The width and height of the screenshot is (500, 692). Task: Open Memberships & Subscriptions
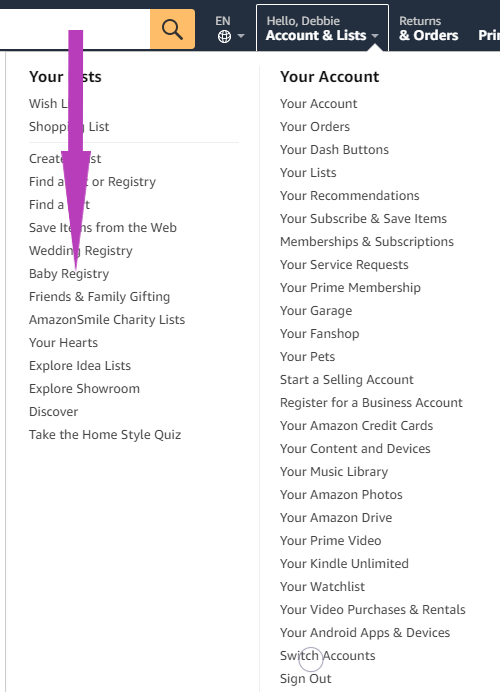(x=367, y=242)
